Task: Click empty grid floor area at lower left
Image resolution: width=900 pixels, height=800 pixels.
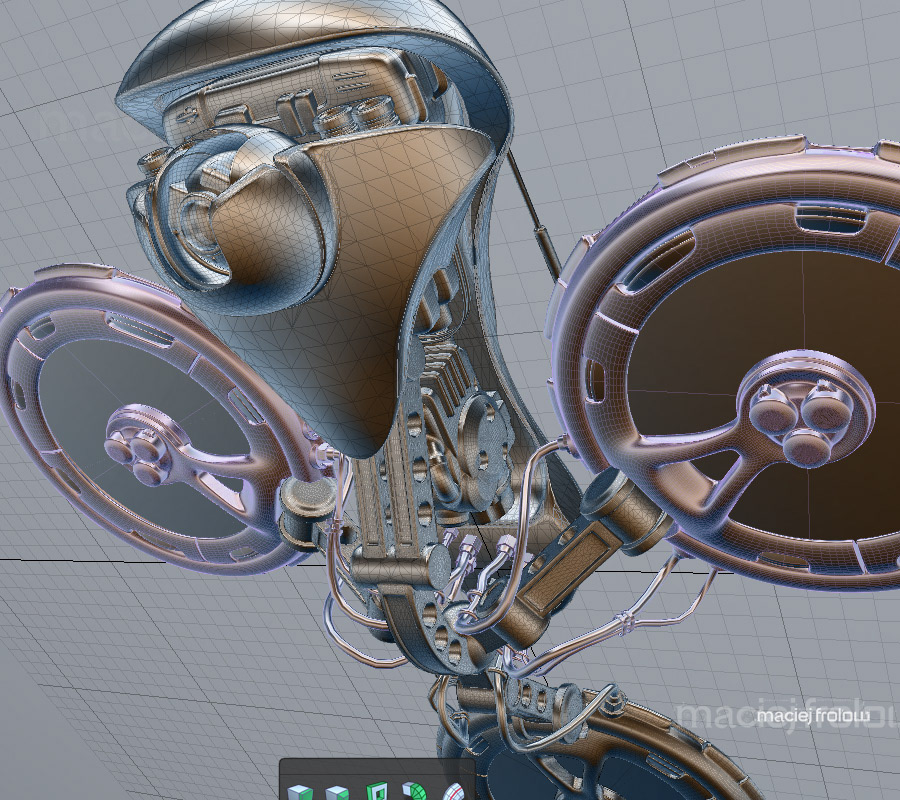Action: [143, 689]
